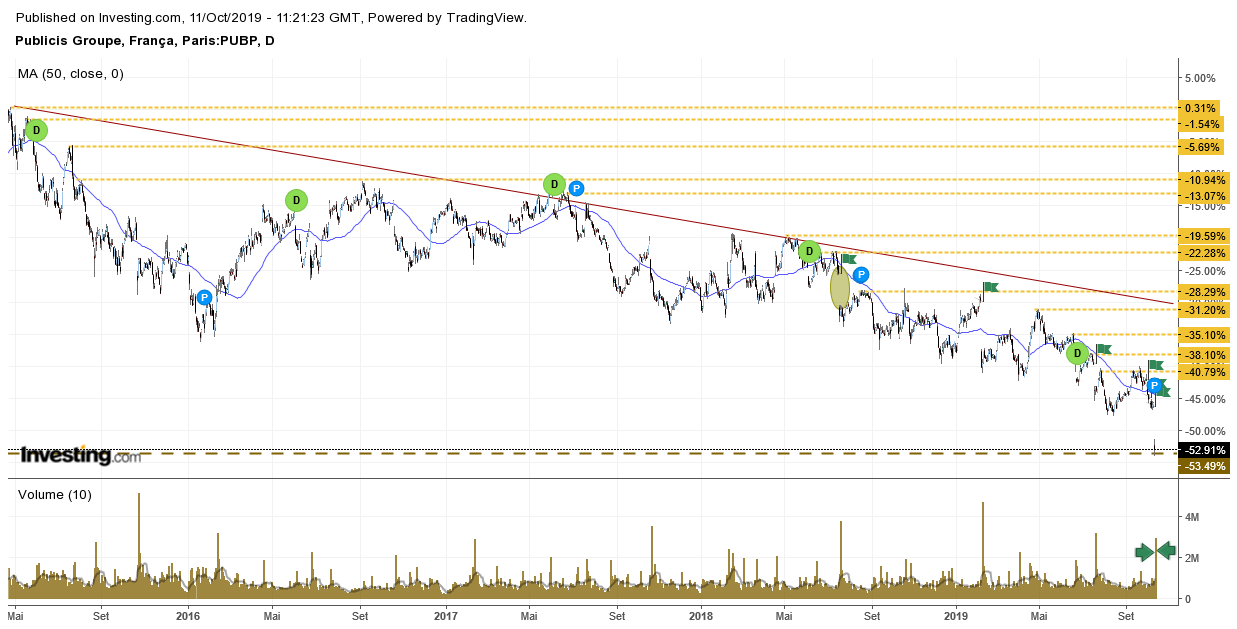Viewport: 1237px width, 629px height.
Task: Click the -31.20% level label
Action: coord(1204,310)
